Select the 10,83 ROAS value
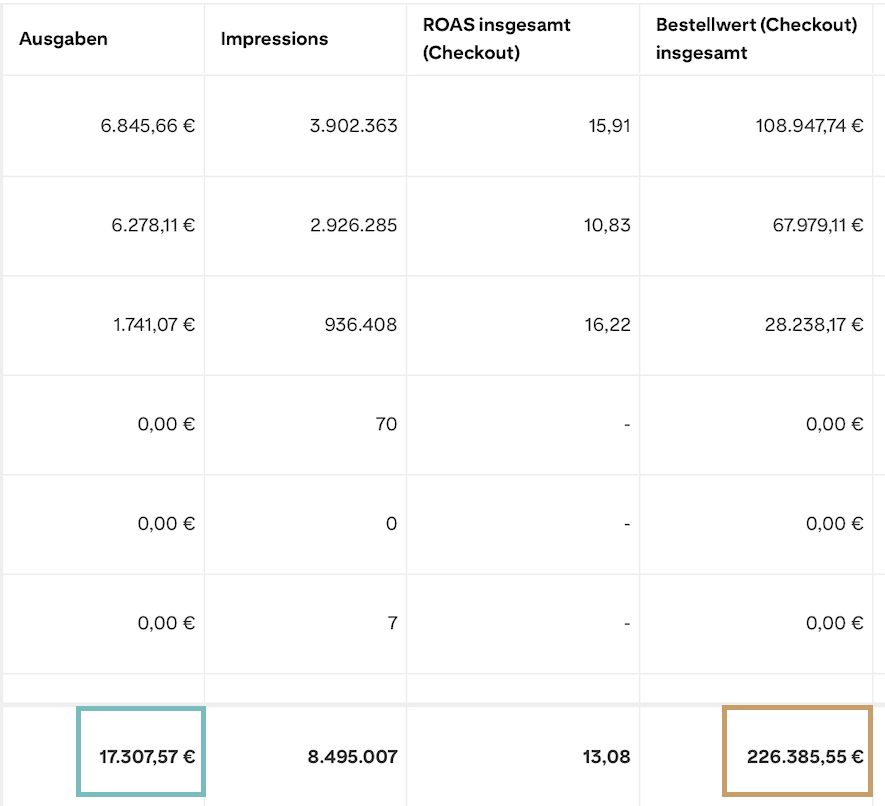Viewport: 885px width, 806px height. (x=610, y=225)
